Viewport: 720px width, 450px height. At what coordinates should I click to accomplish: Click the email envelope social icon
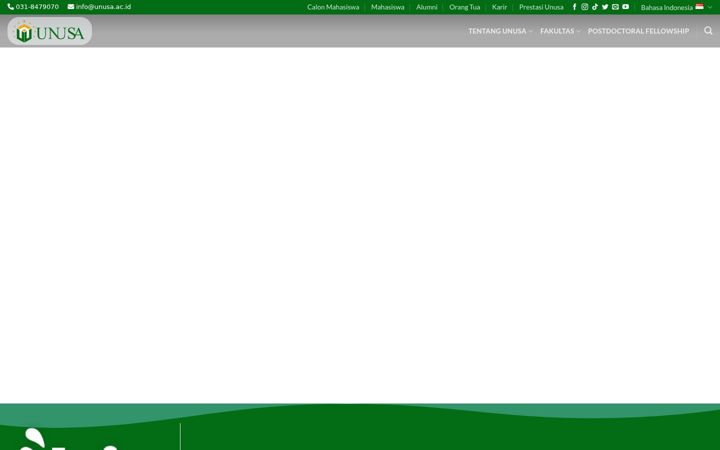click(615, 7)
